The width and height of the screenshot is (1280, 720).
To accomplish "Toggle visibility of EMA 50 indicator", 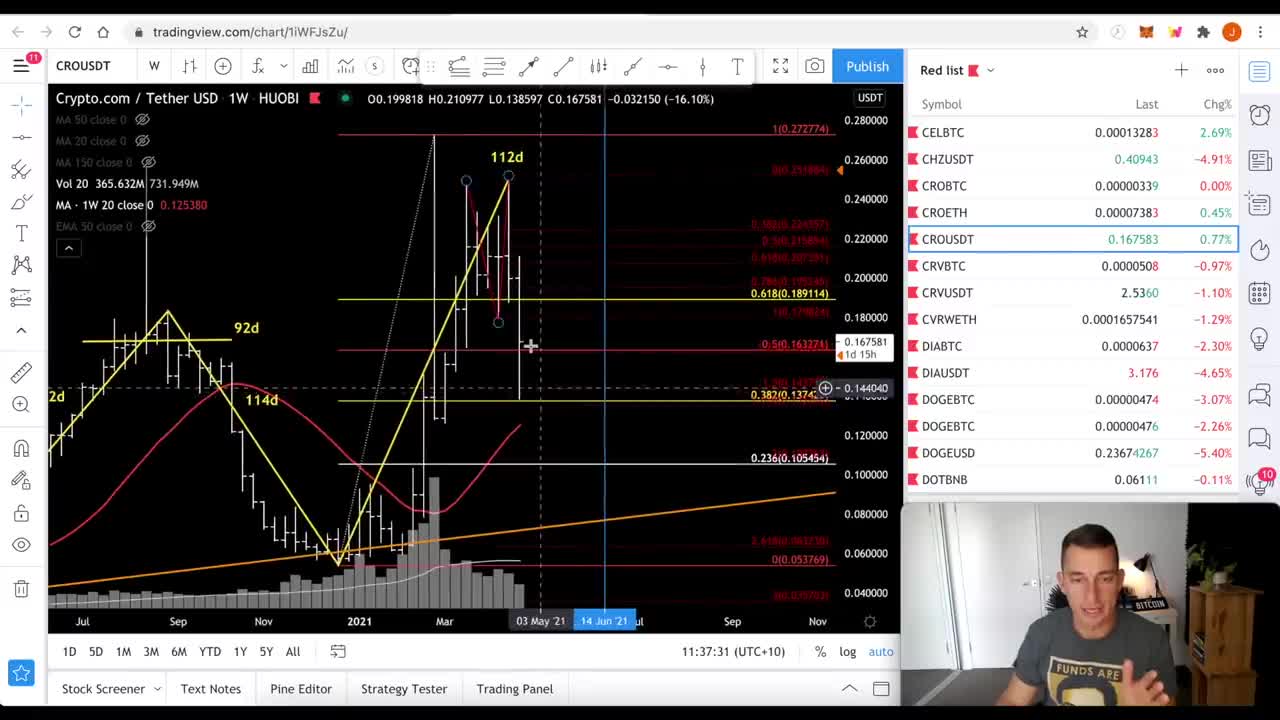I will [148, 226].
